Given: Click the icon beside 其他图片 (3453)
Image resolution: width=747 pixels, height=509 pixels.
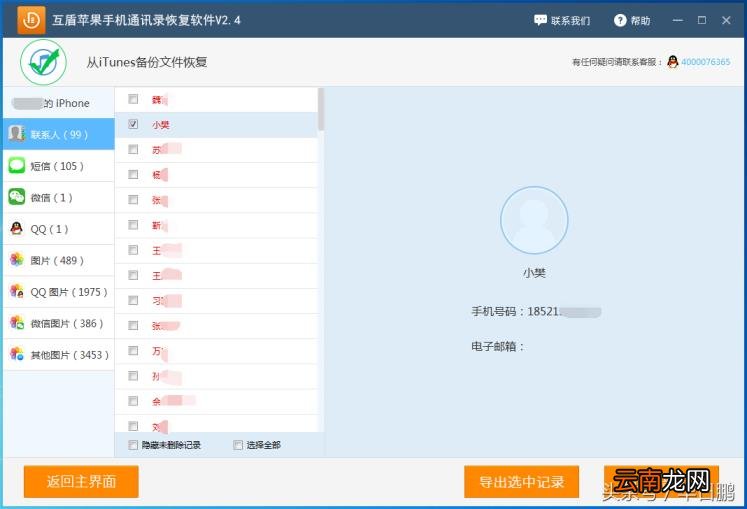Looking at the screenshot, I should (x=17, y=354).
